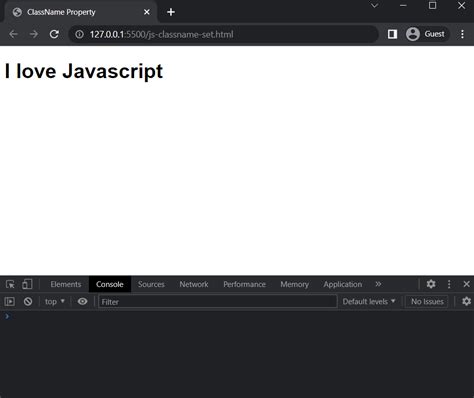
Task: Open the tab search dropdown
Action: 375,5
